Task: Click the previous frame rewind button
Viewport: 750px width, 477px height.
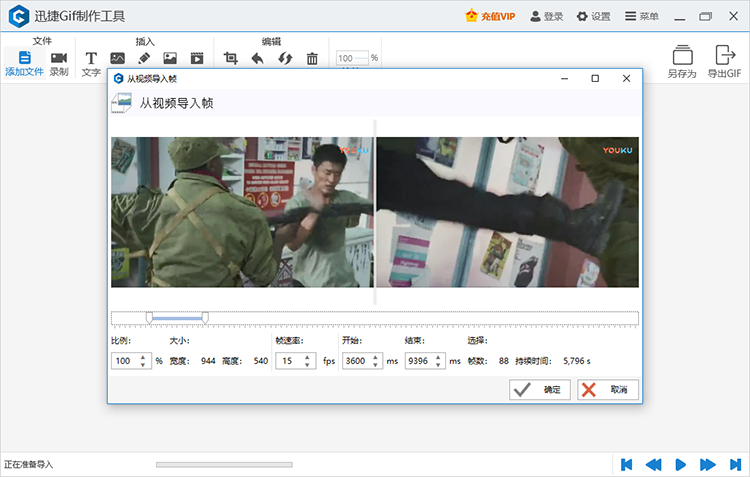Action: [x=653, y=465]
